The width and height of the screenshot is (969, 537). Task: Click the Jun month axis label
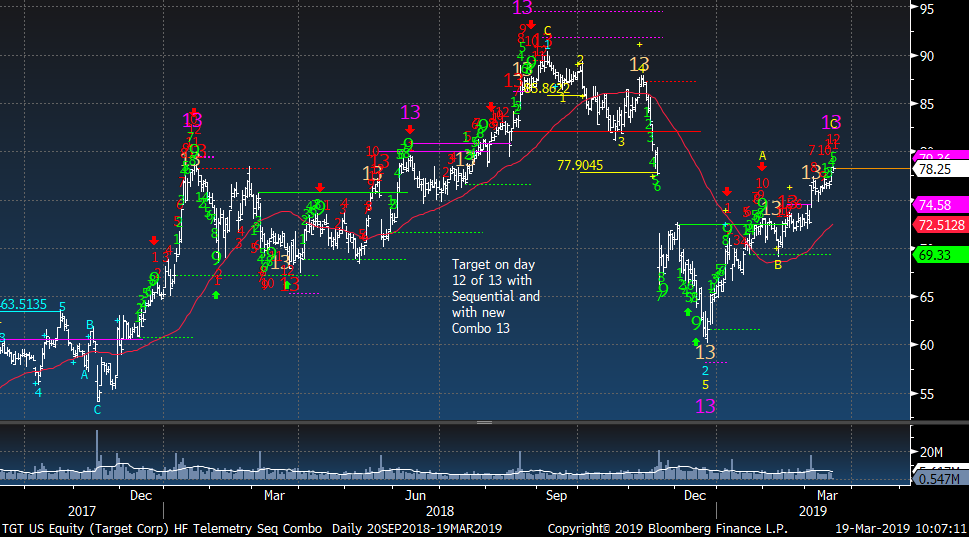(x=415, y=496)
